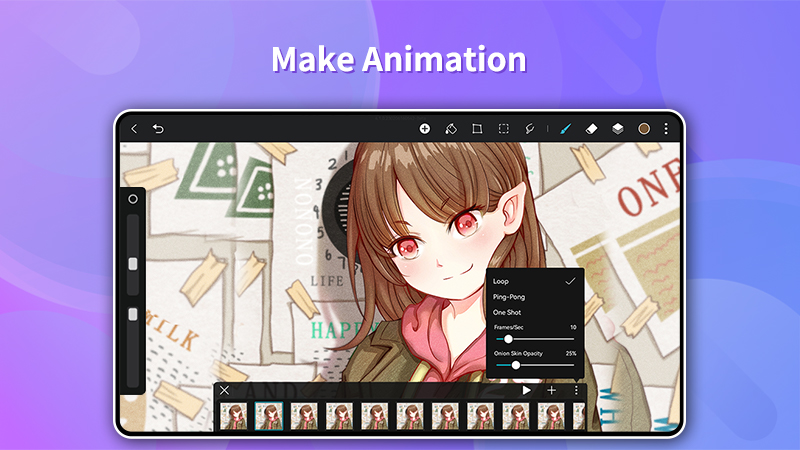
Task: Click the Onion Skin Opacity slider handle
Action: point(516,365)
